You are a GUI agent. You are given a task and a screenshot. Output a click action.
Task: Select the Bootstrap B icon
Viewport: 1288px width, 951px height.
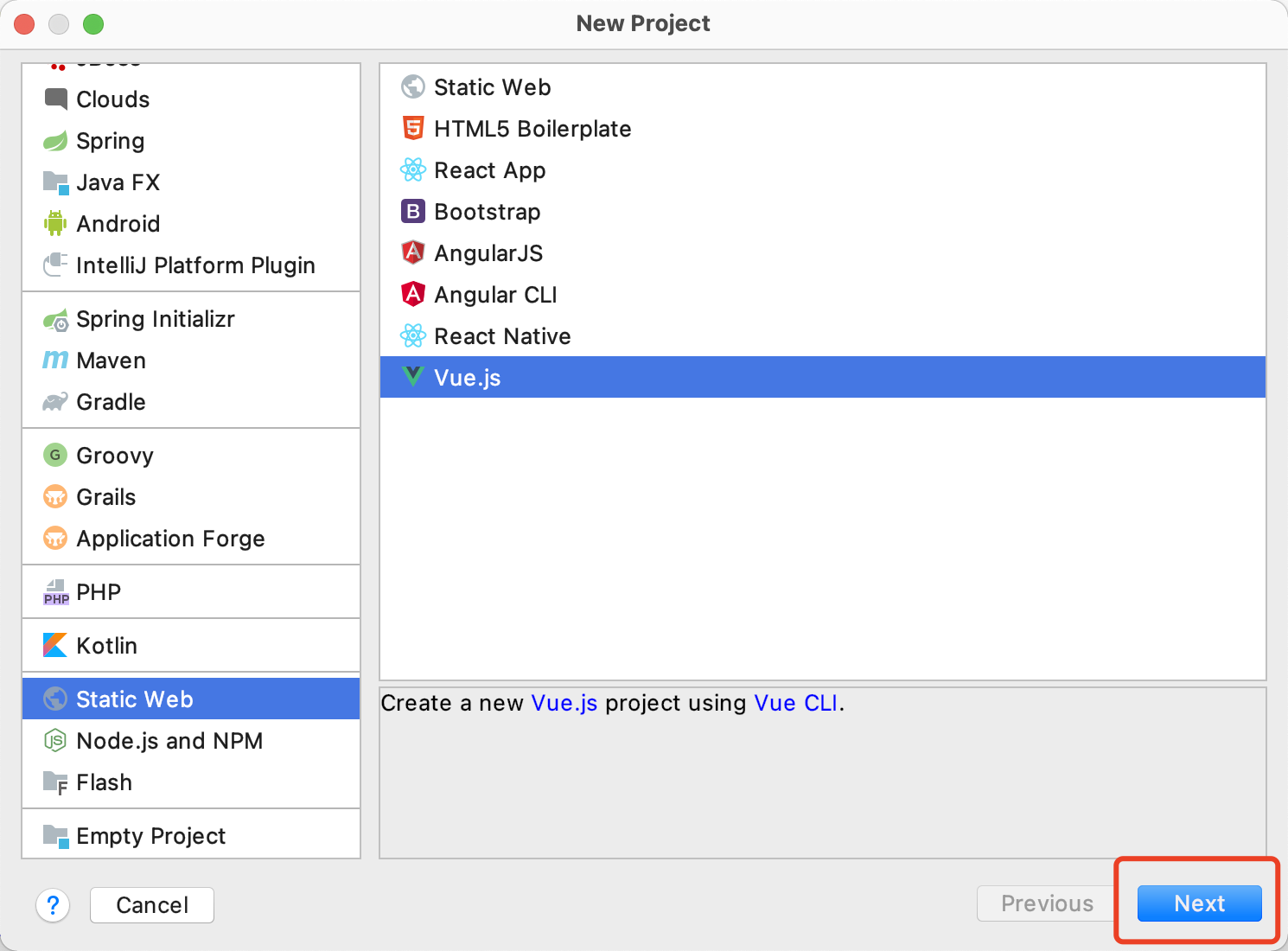(413, 212)
